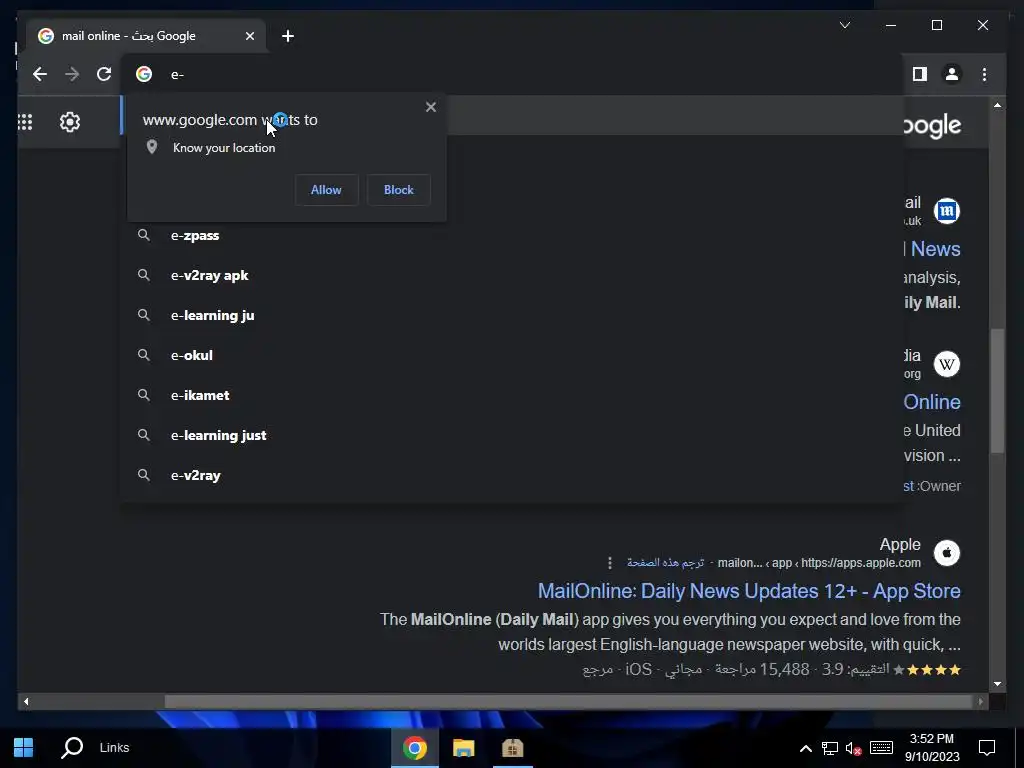Open the network tray icon
The image size is (1024, 768).
(829, 748)
